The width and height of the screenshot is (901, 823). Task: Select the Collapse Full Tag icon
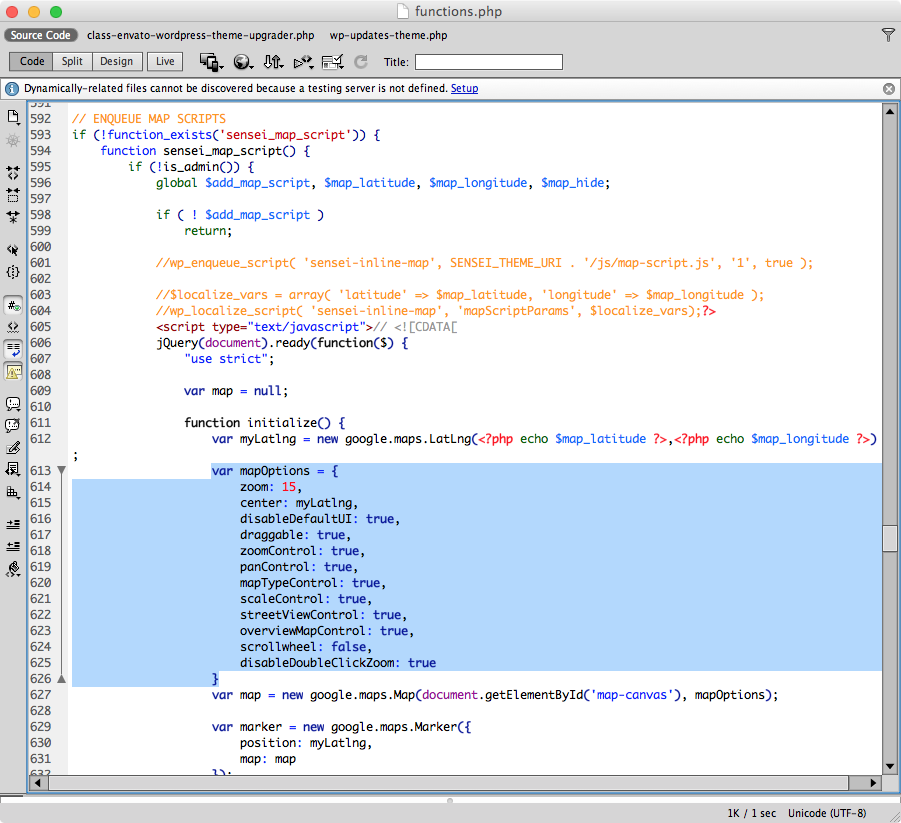13,172
